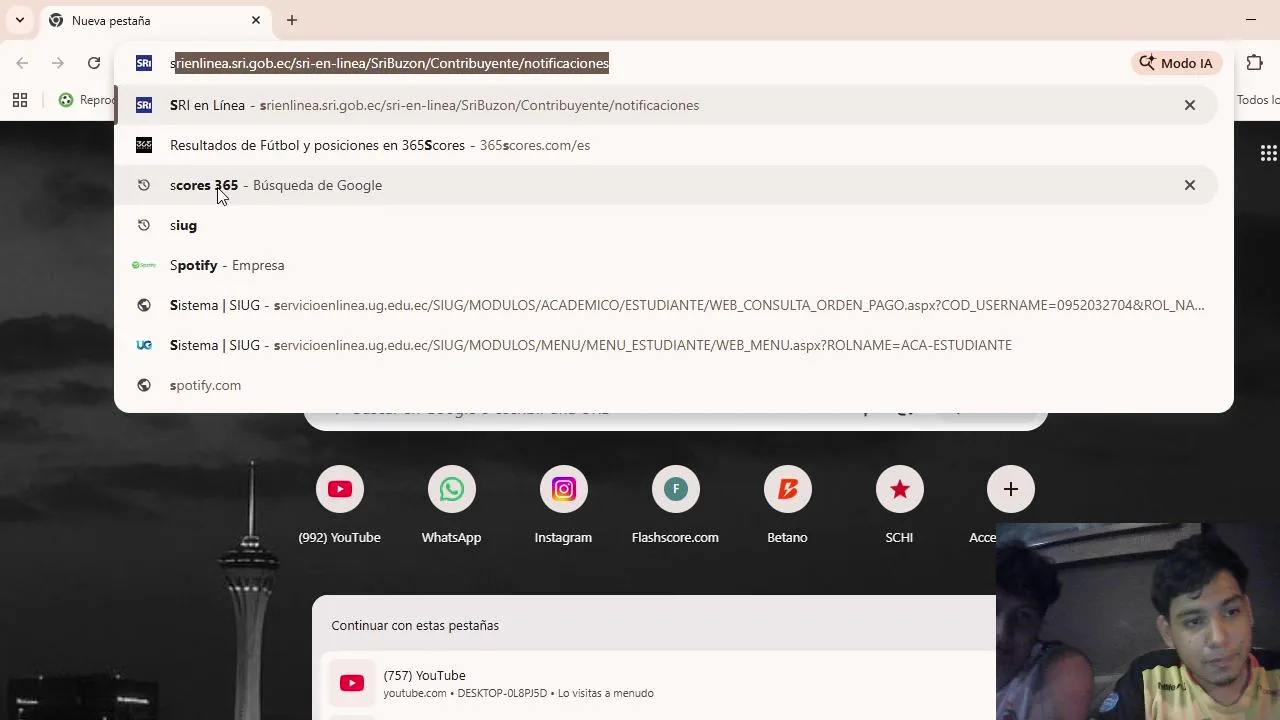Viewport: 1280px width, 720px height.
Task: Open the tab search dropdown arrow
Action: point(19,20)
